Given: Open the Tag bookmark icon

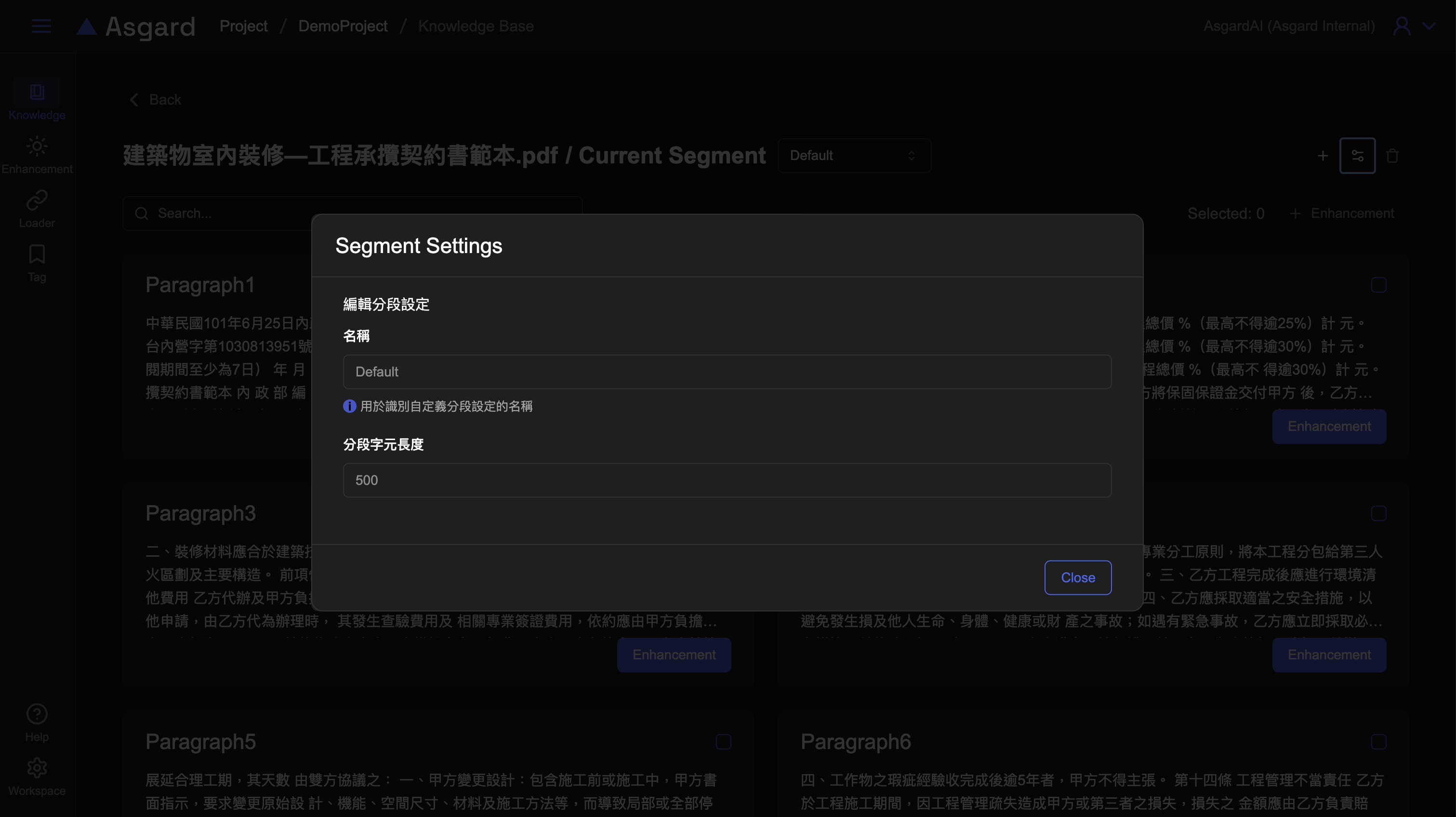Looking at the screenshot, I should click(37, 254).
